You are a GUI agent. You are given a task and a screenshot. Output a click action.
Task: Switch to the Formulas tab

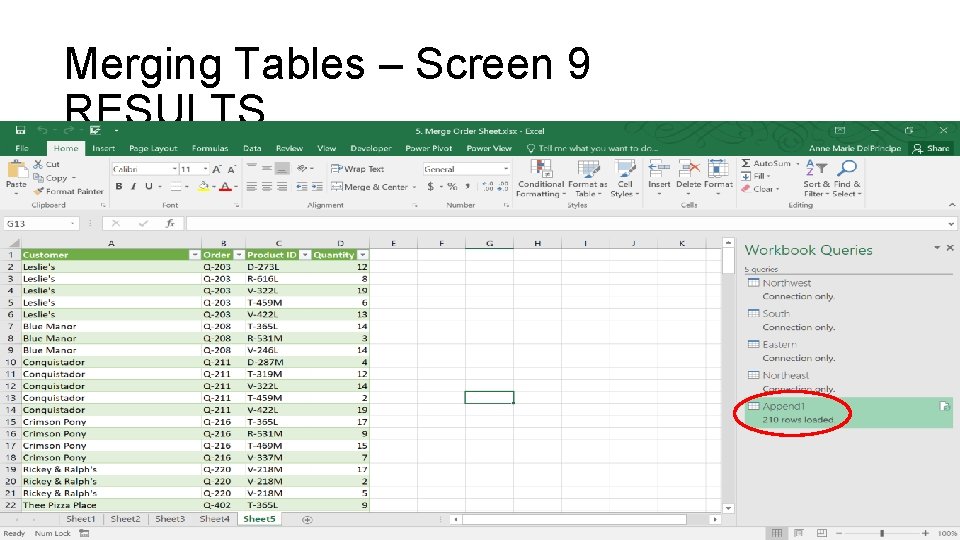[x=210, y=148]
